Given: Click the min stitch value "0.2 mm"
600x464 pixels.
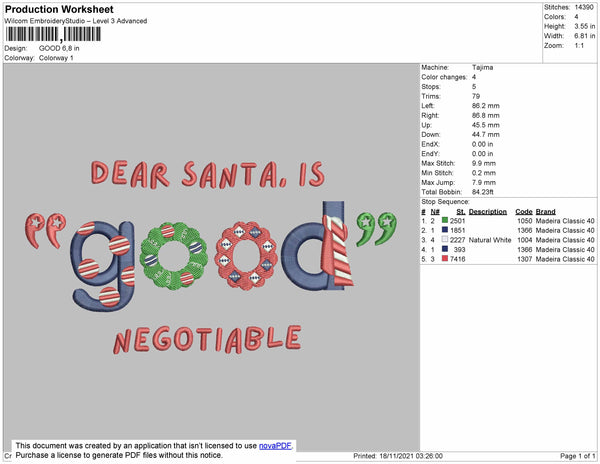Looking at the screenshot, I should [484, 173].
